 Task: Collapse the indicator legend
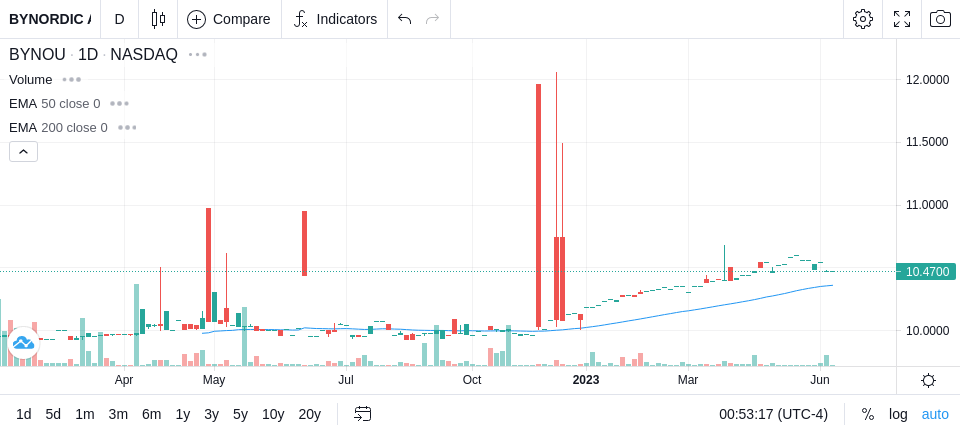[x=23, y=151]
